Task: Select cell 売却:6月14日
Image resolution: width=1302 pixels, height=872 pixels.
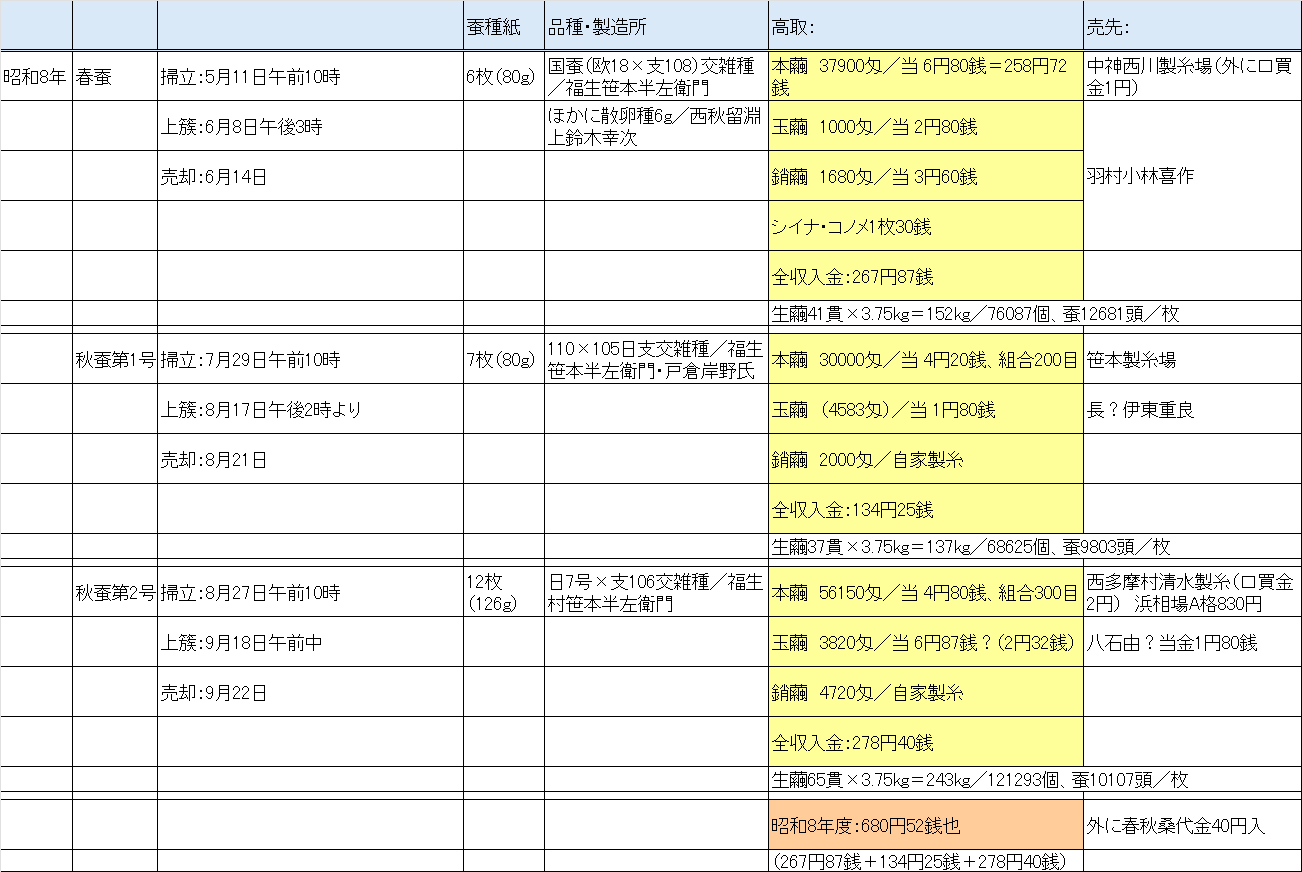Action: click(x=310, y=176)
